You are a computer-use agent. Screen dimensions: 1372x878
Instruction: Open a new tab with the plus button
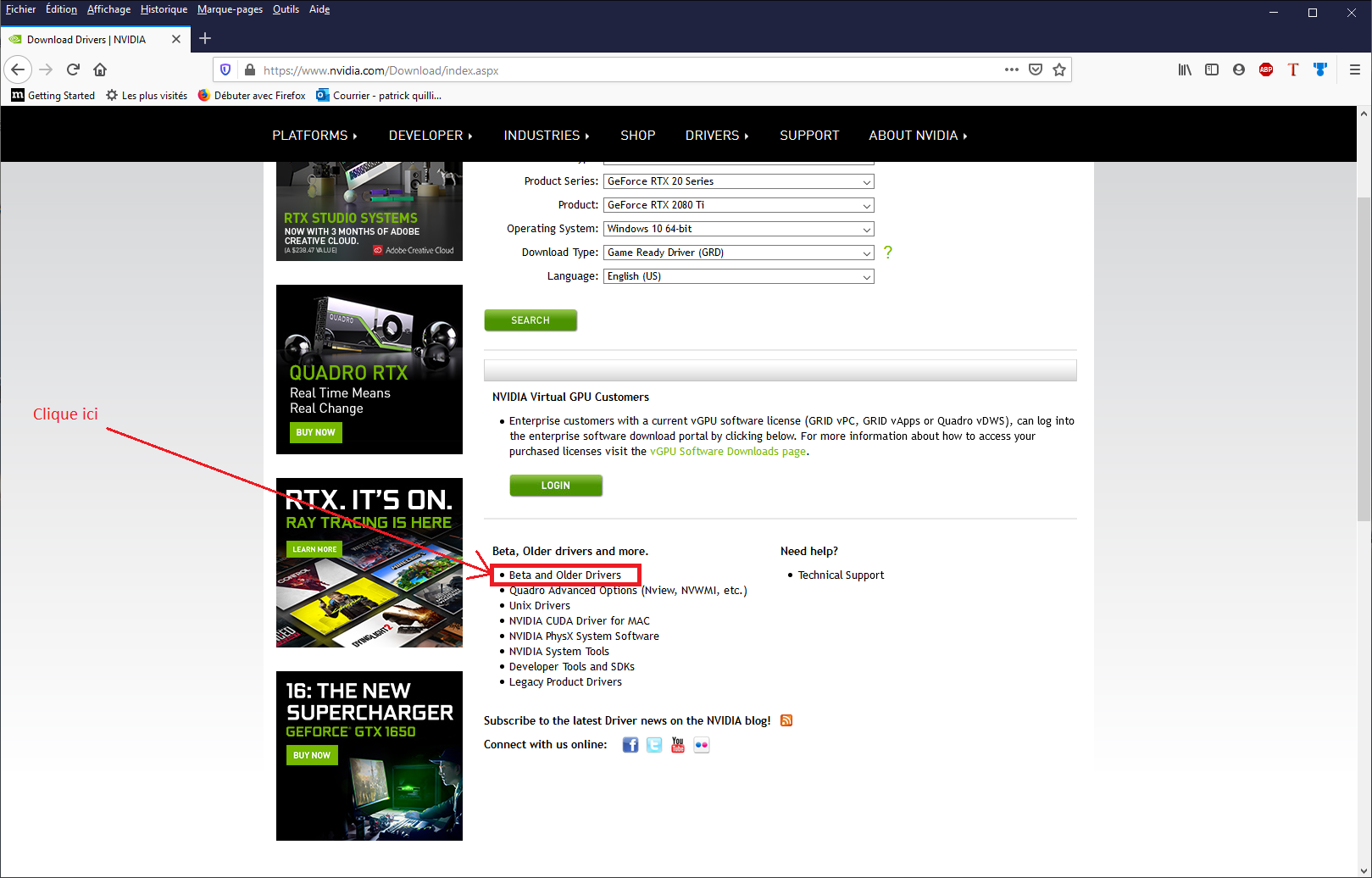pyautogui.click(x=205, y=38)
